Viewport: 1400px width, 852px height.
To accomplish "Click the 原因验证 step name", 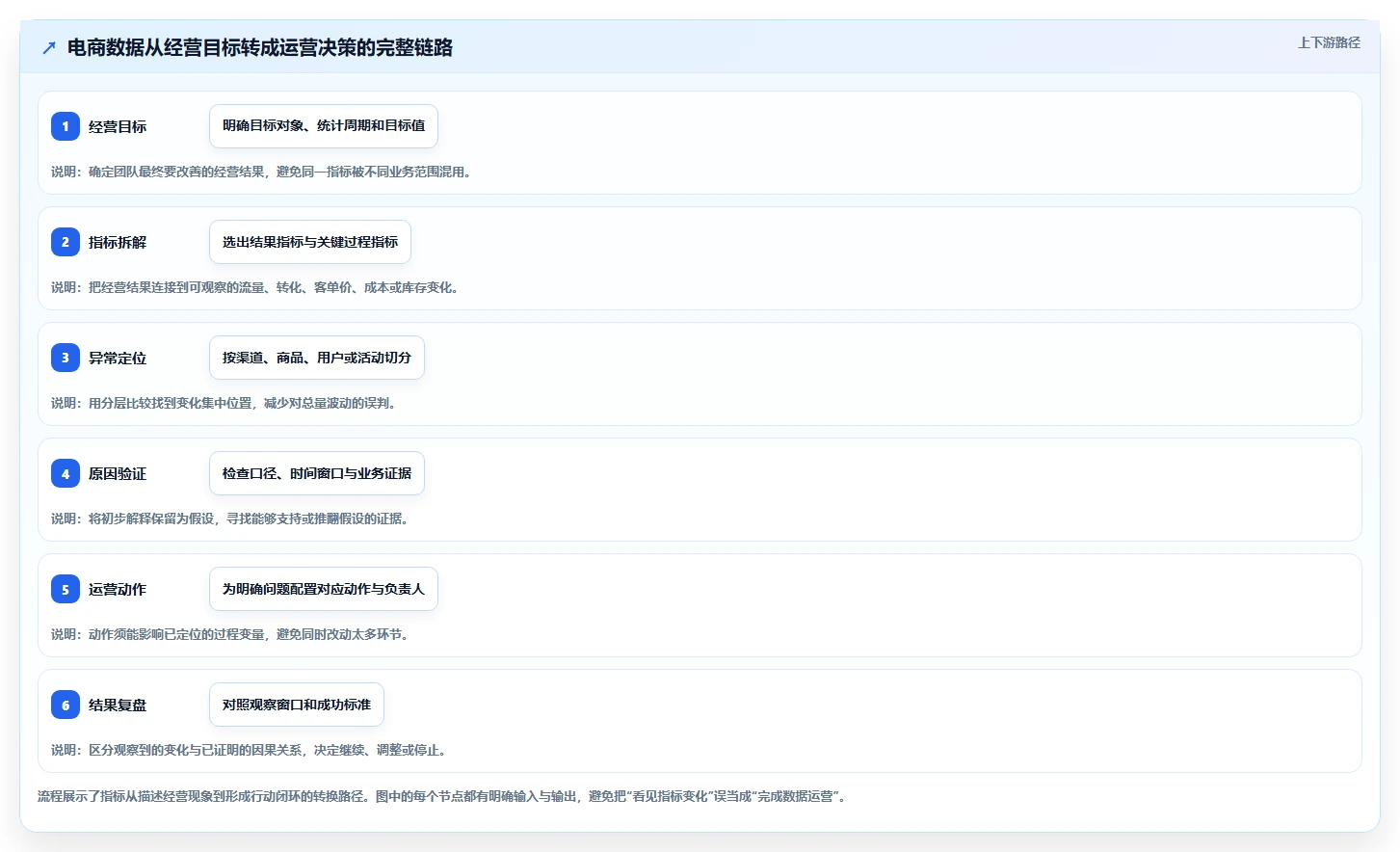I will (118, 473).
